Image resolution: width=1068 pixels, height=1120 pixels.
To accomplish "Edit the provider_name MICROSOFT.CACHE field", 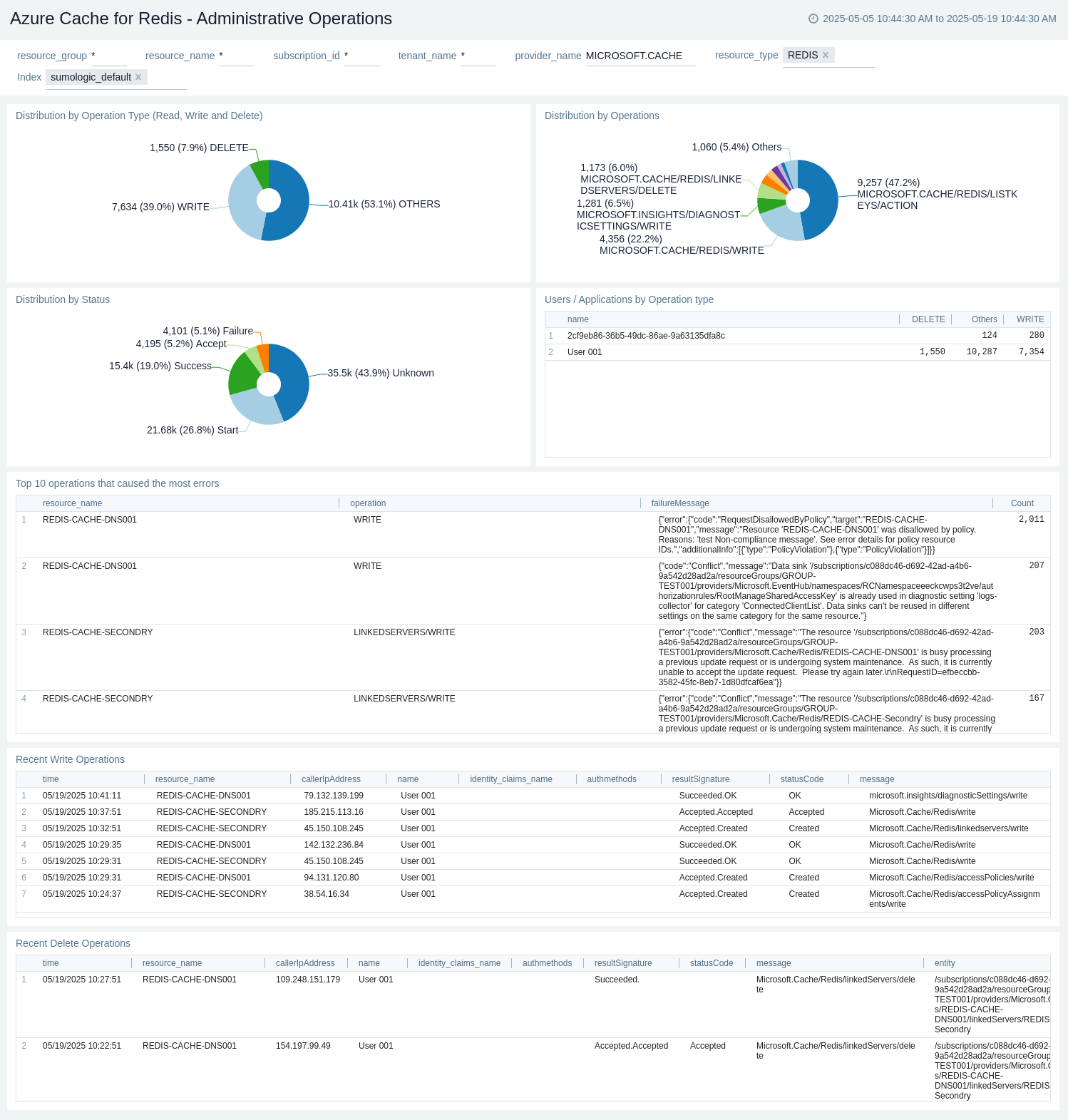I will tap(641, 56).
